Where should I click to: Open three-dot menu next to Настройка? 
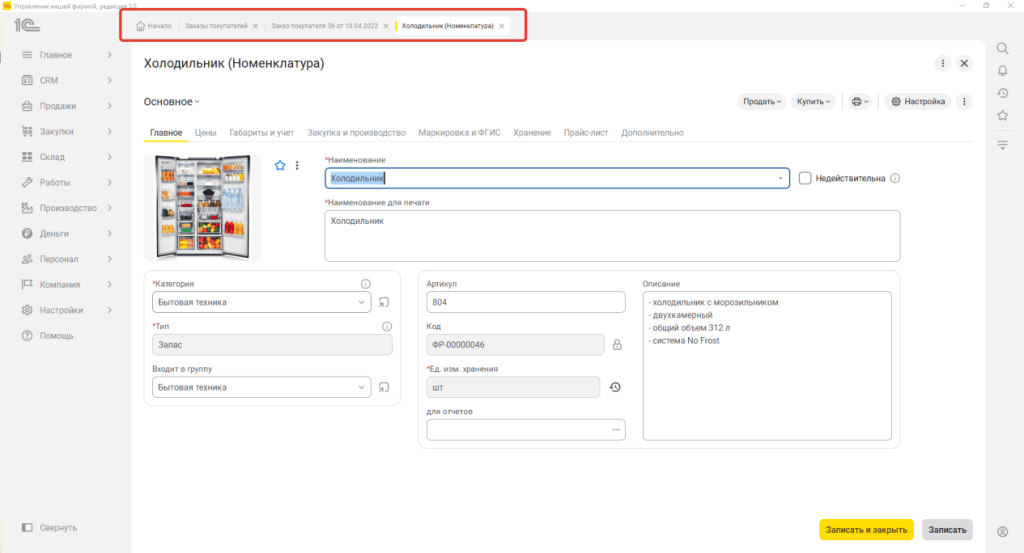[964, 101]
